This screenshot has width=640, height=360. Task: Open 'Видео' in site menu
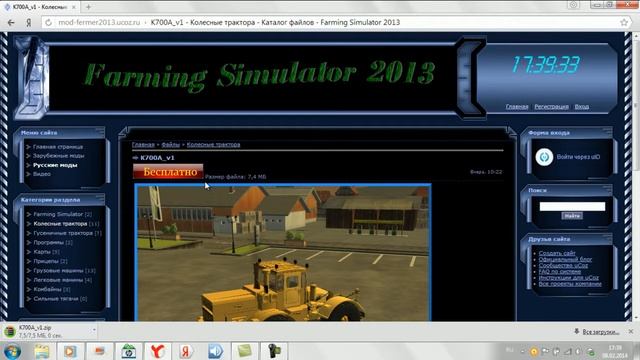(42, 174)
